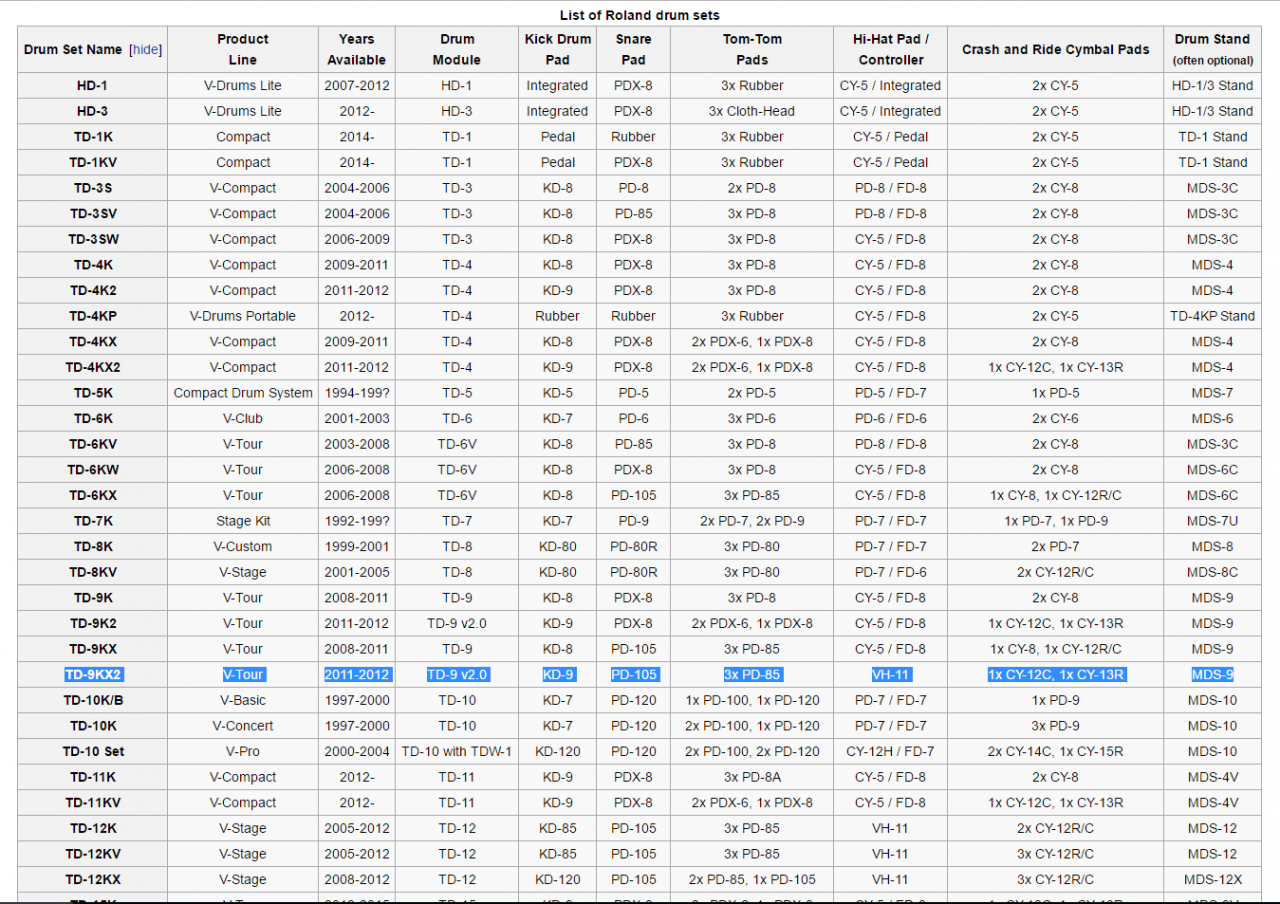Select the TD-1KV drum set name cell
Screen dimensions: 1280x904
92,162
